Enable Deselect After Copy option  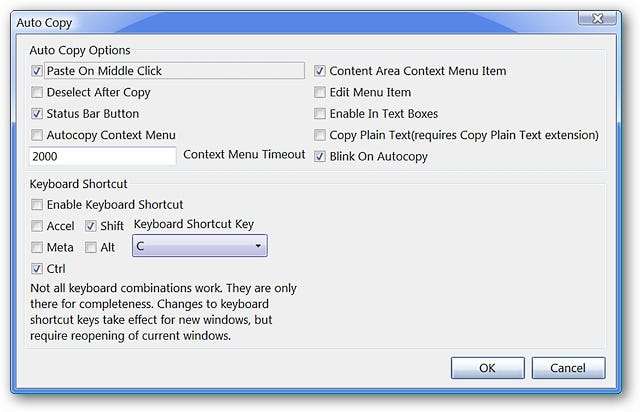(38, 93)
